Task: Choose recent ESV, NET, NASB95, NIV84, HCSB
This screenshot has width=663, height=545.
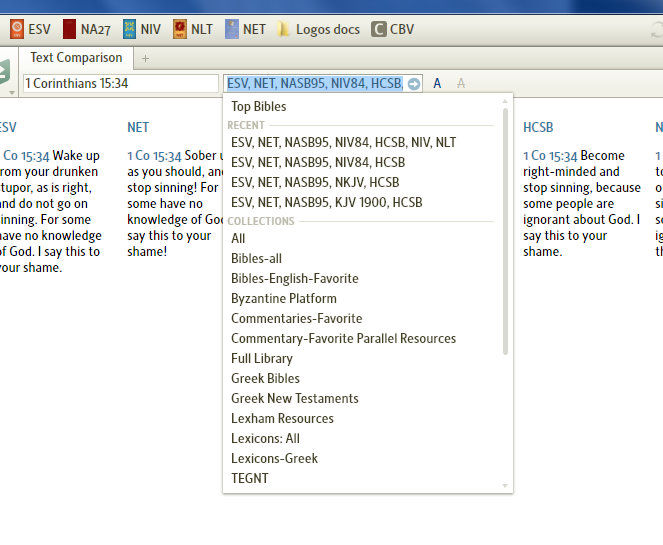Action: tap(318, 162)
